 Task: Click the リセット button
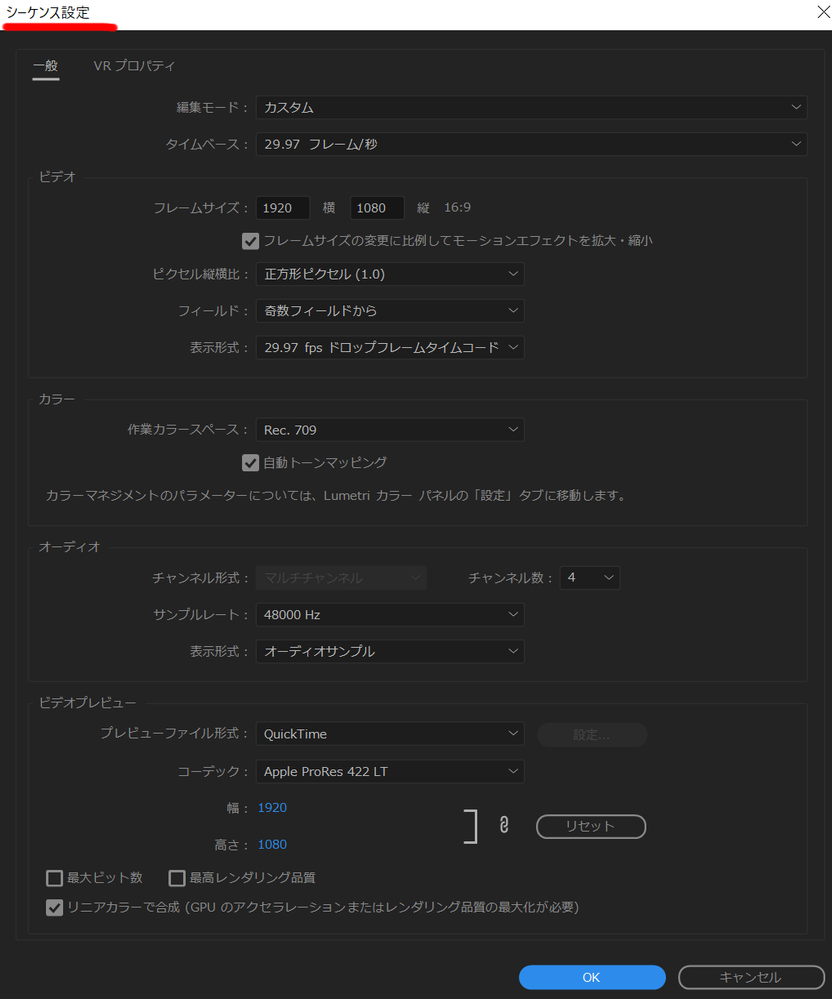tap(591, 826)
